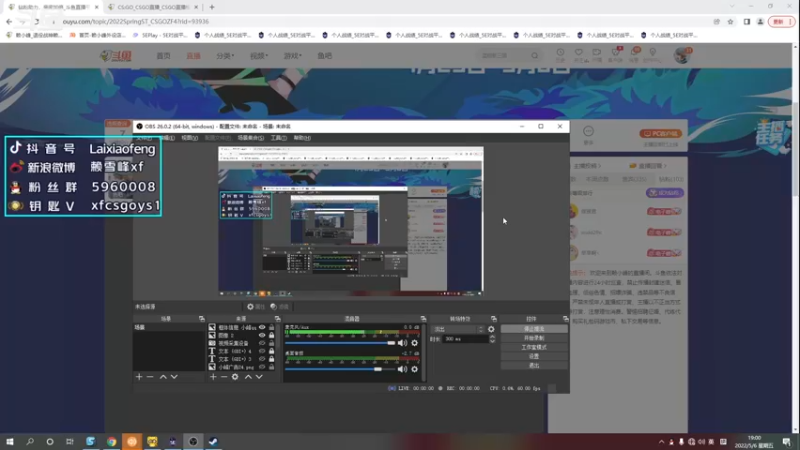Switch to the CSGO browser tab
This screenshot has width=800, height=450.
coord(152,7)
